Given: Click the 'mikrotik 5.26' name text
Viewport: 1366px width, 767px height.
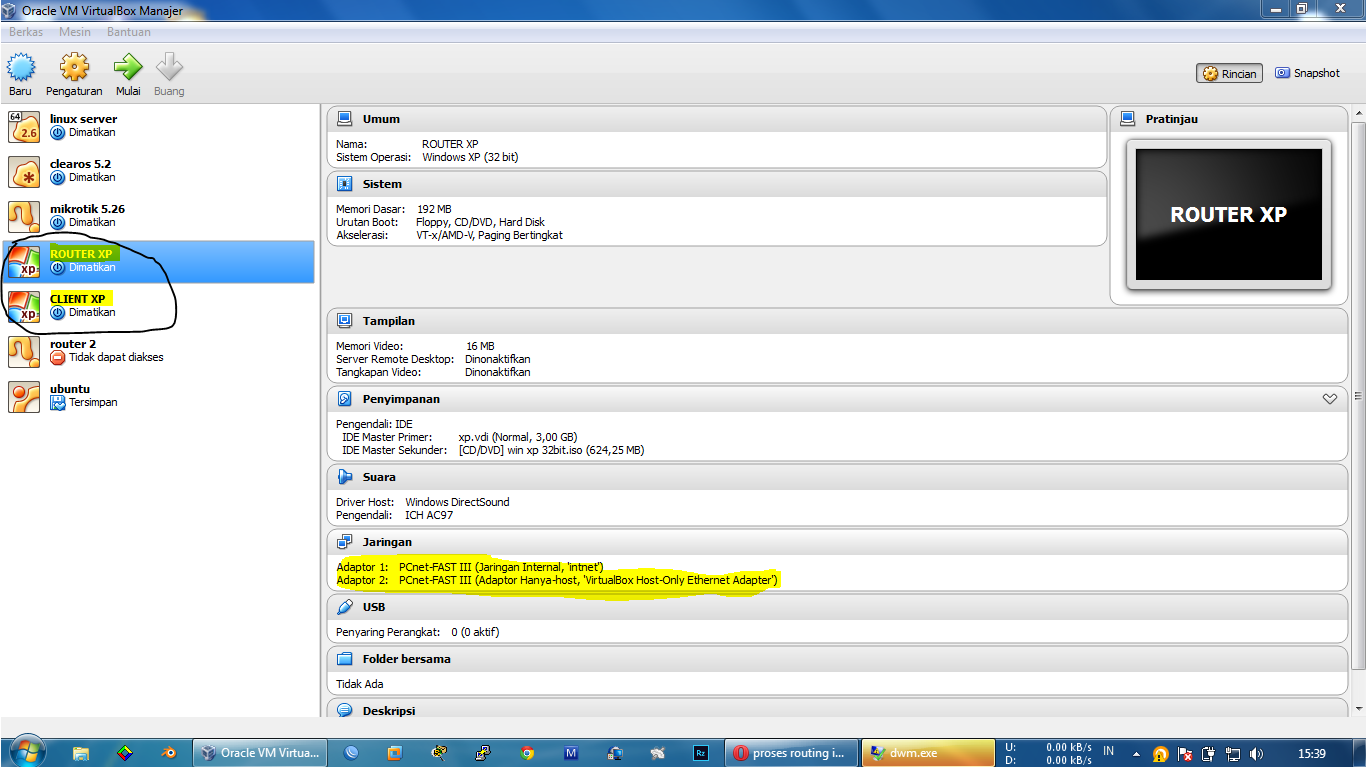Looking at the screenshot, I should [x=87, y=209].
